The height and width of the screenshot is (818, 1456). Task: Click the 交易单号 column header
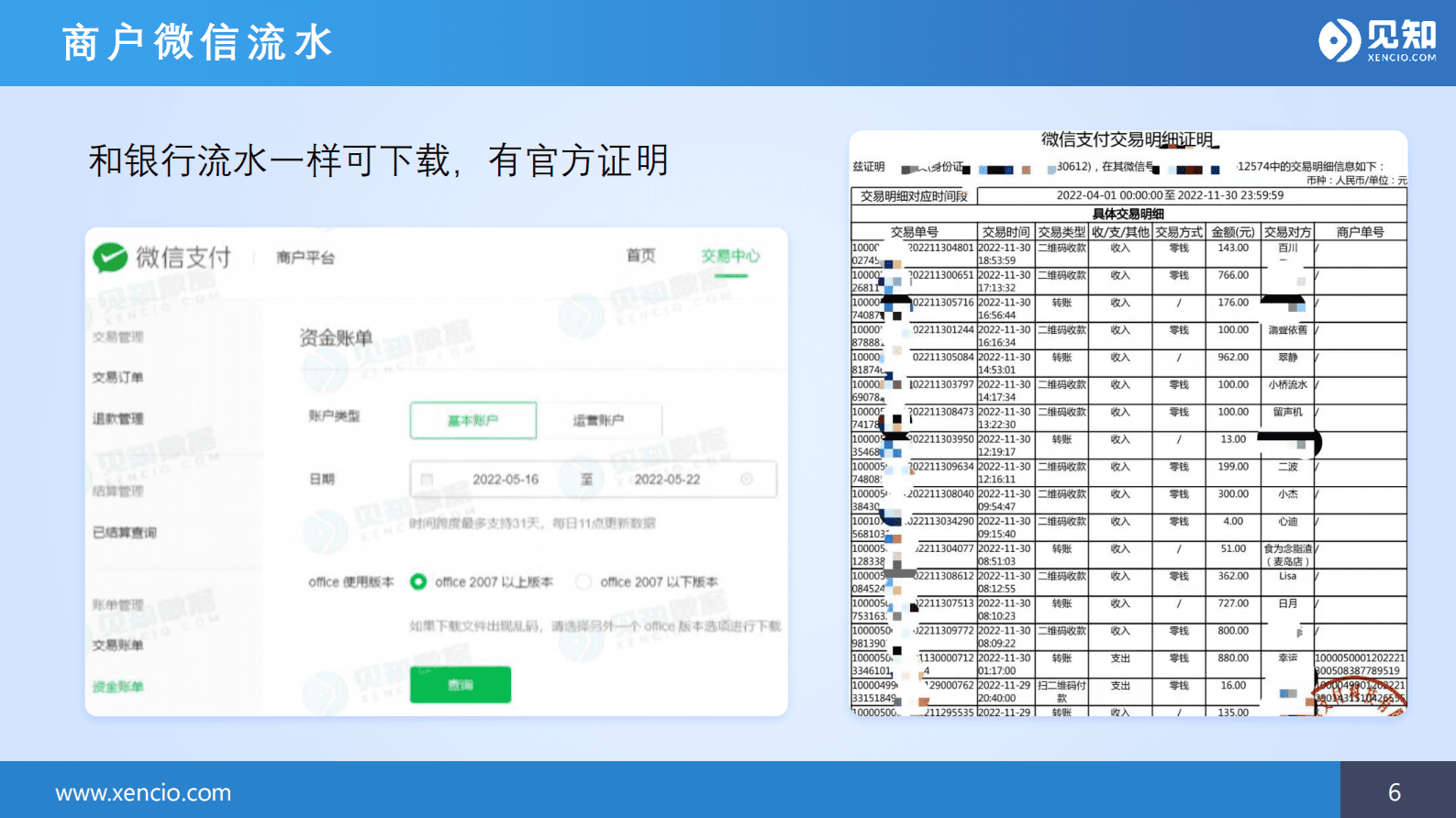point(914,232)
